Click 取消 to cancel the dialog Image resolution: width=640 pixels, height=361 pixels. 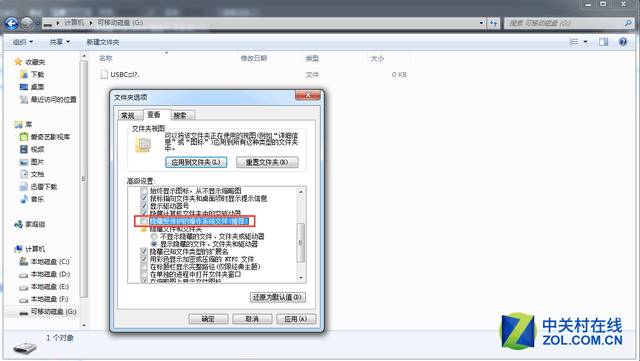tap(252, 319)
